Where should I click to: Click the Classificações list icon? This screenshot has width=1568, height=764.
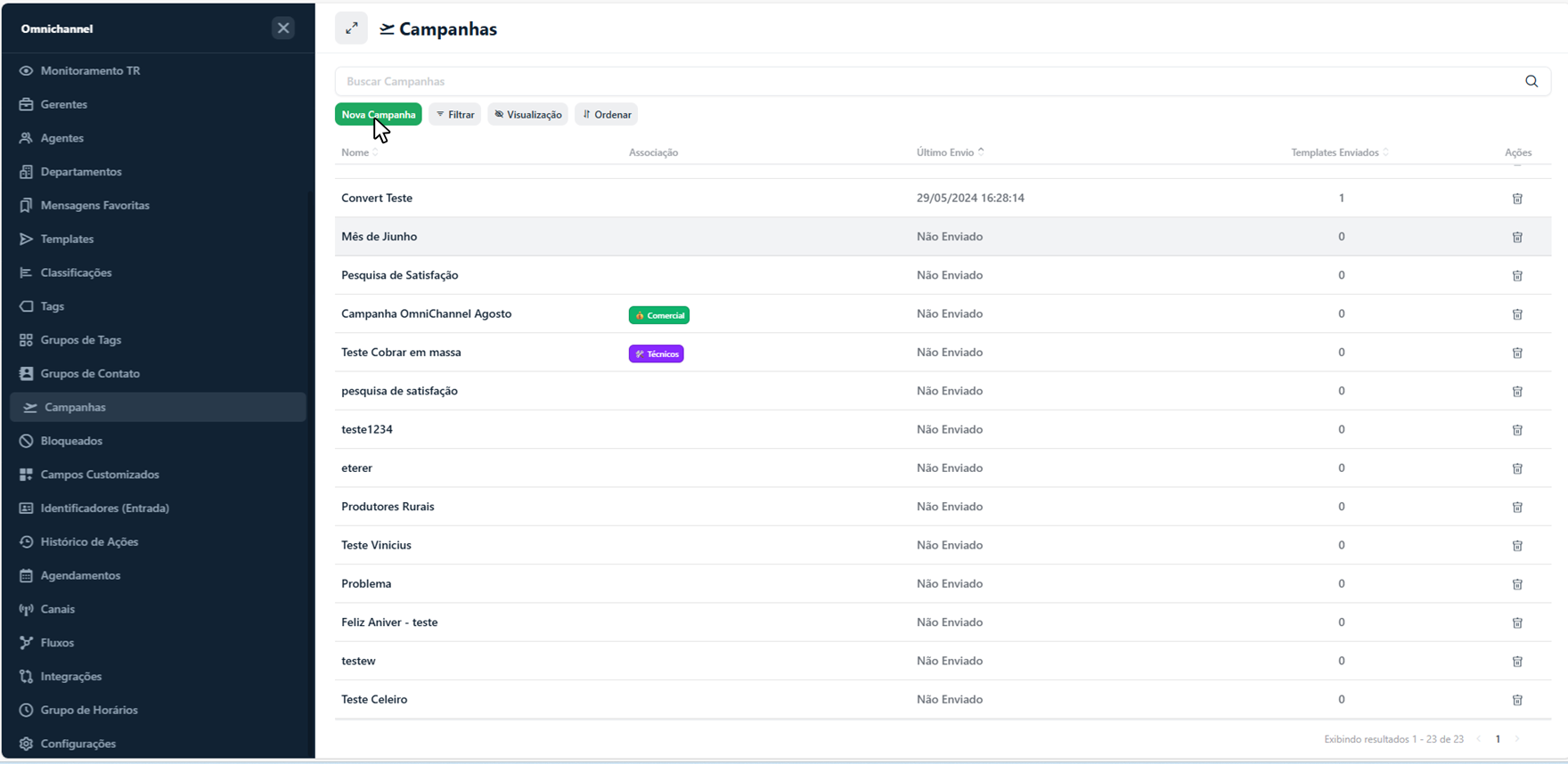point(26,272)
